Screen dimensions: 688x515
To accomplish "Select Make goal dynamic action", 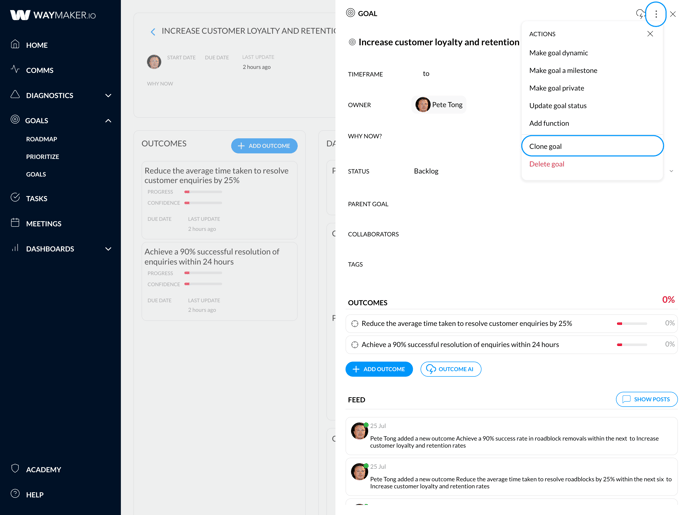I will [x=558, y=53].
